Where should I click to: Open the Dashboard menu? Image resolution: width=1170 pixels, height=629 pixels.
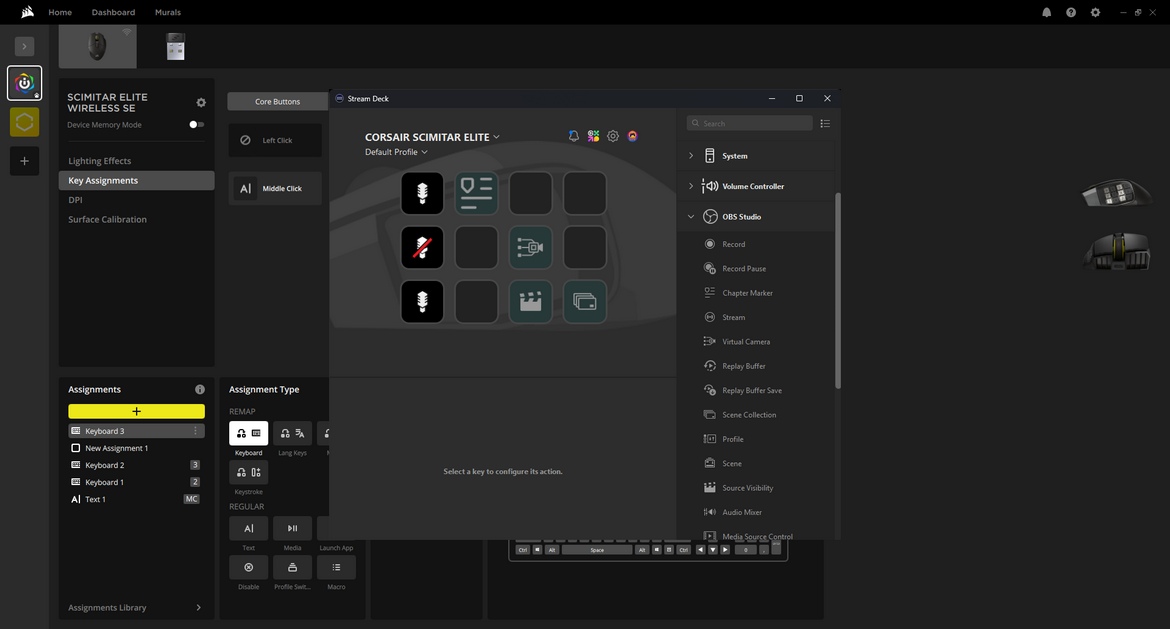pyautogui.click(x=113, y=12)
